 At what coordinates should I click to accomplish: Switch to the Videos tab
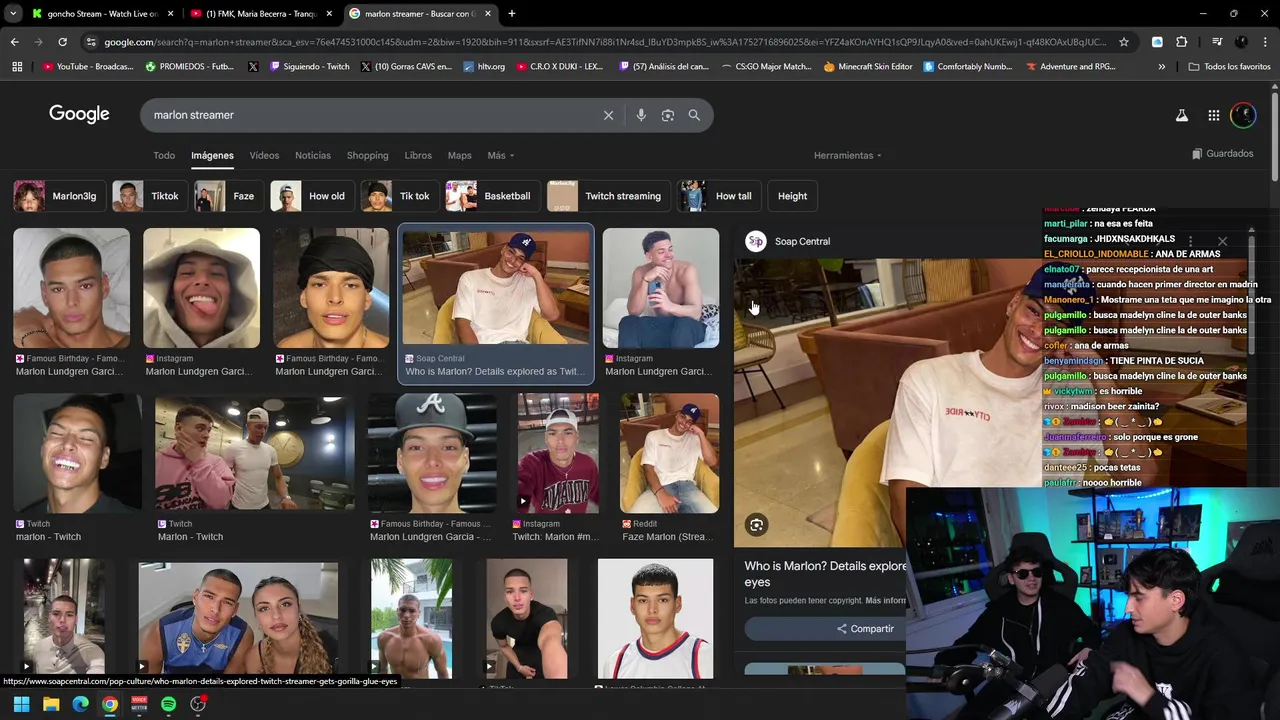264,155
